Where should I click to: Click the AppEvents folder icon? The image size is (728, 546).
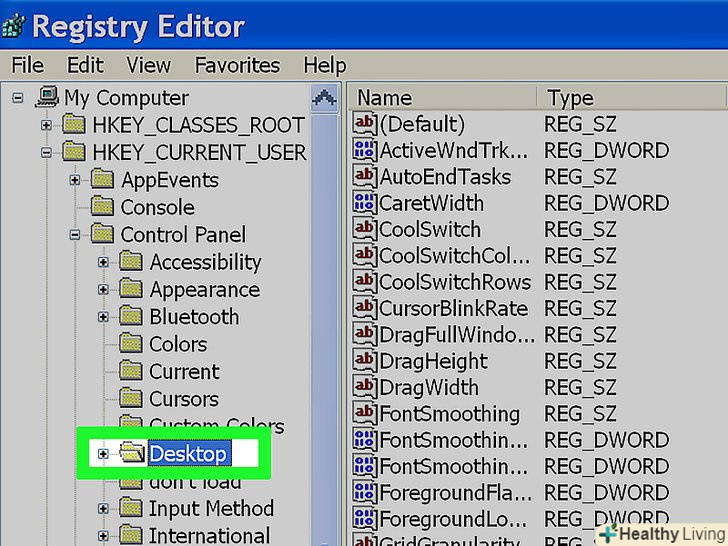(x=102, y=179)
